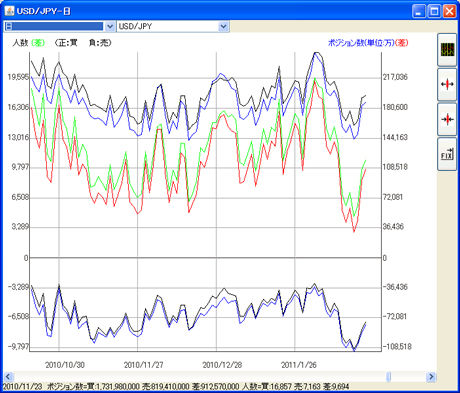Click the red 差 legend label
This screenshot has height=393, width=460.
click(x=401, y=43)
